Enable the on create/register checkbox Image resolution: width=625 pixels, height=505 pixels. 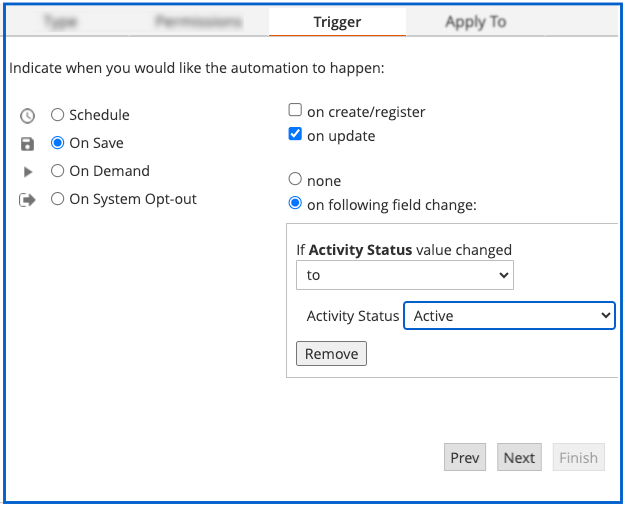tap(295, 111)
